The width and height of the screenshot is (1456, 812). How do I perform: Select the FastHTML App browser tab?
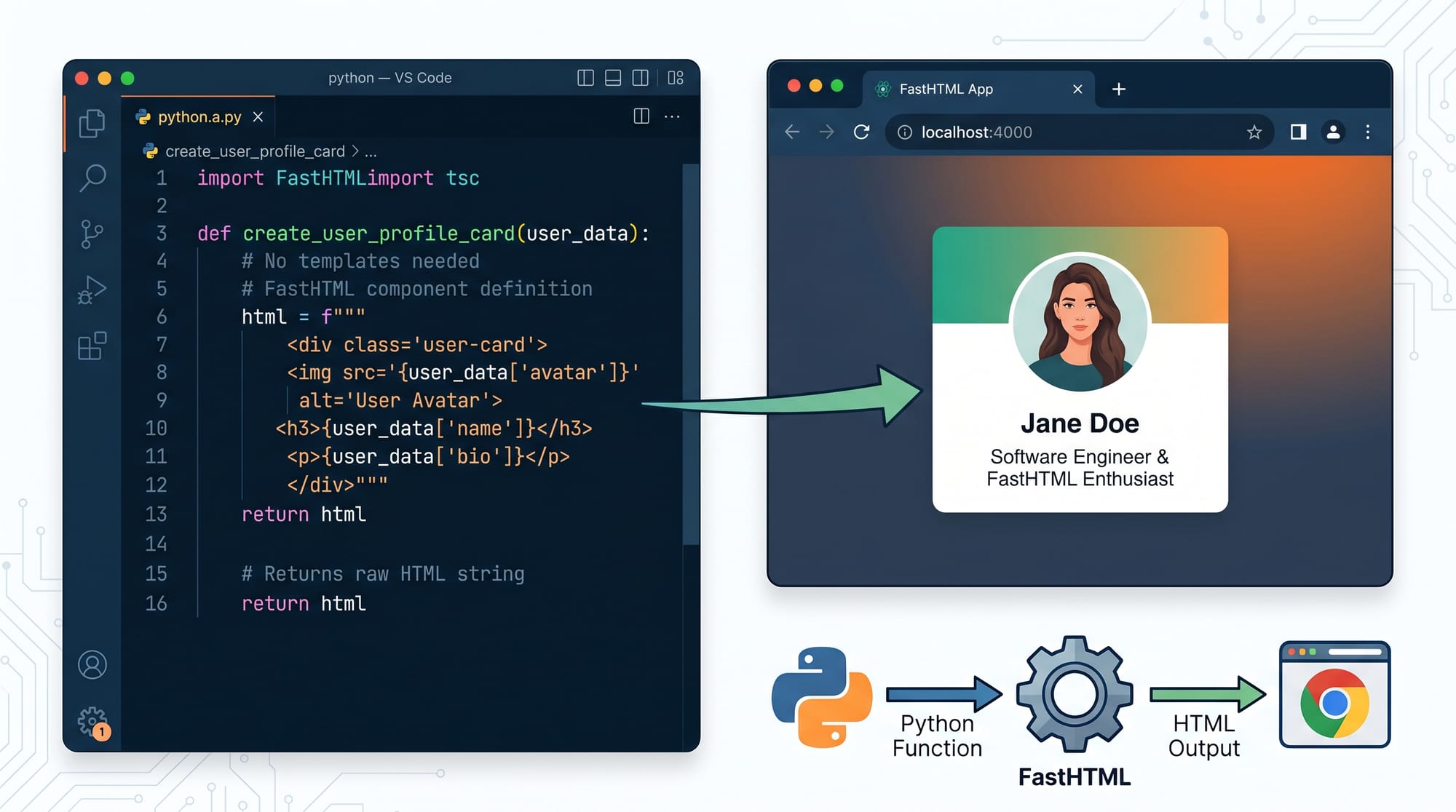pyautogui.click(x=978, y=89)
